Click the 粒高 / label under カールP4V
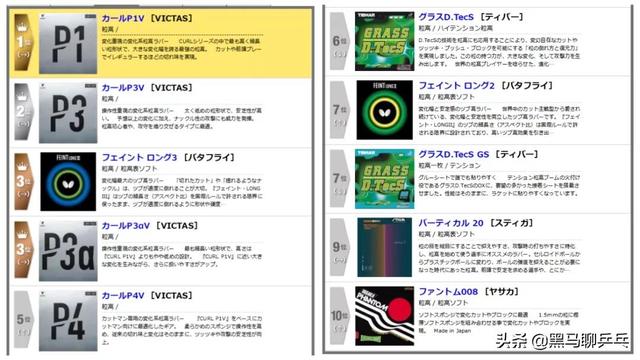The width and height of the screenshot is (640, 360). point(110,307)
